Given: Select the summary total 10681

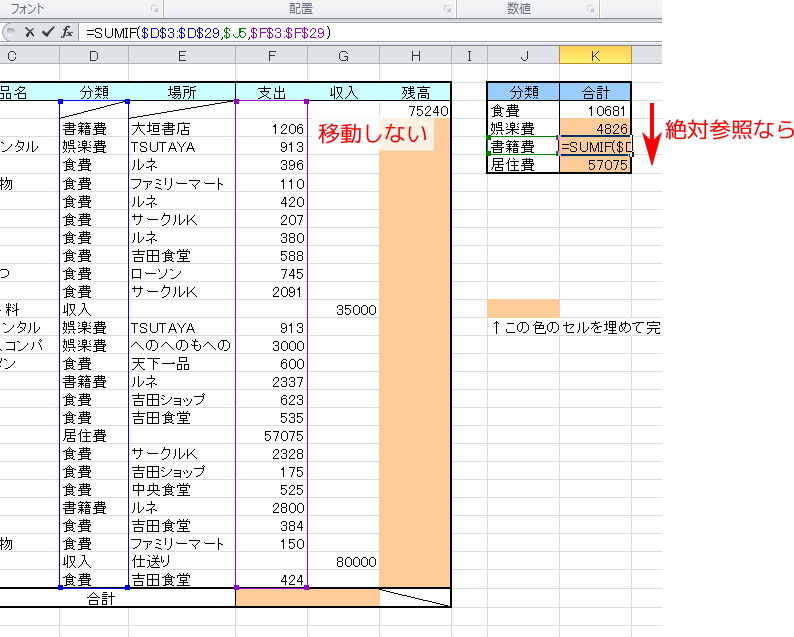Looking at the screenshot, I should point(596,110).
